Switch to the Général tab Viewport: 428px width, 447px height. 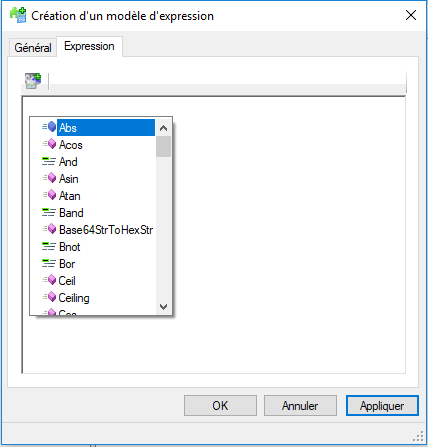click(x=33, y=47)
